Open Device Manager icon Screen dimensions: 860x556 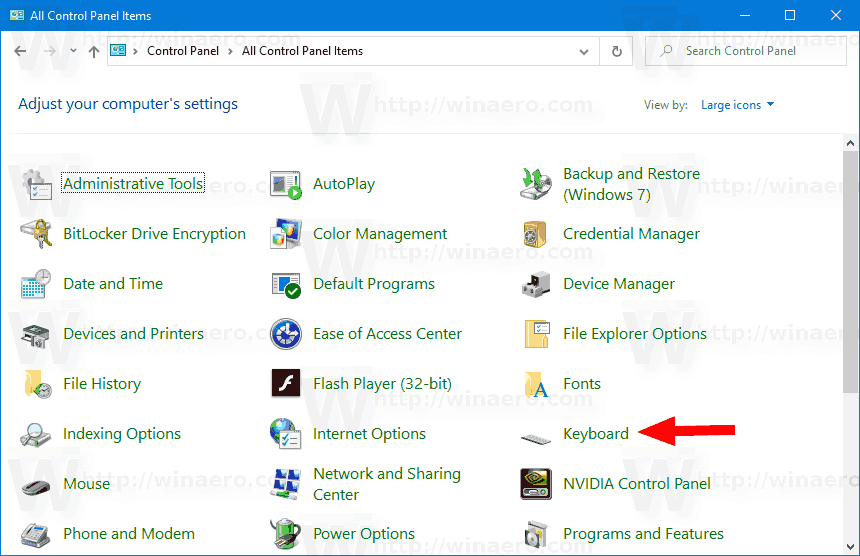536,284
